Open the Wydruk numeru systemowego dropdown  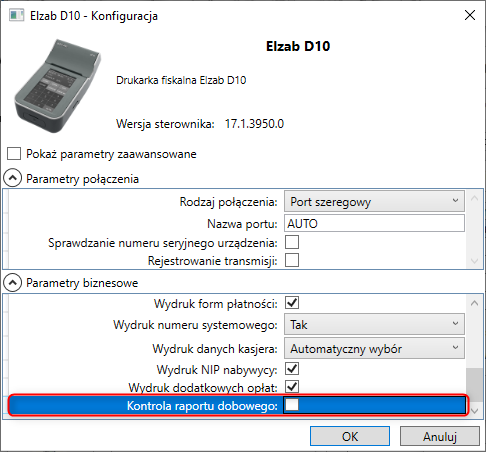pos(374,324)
